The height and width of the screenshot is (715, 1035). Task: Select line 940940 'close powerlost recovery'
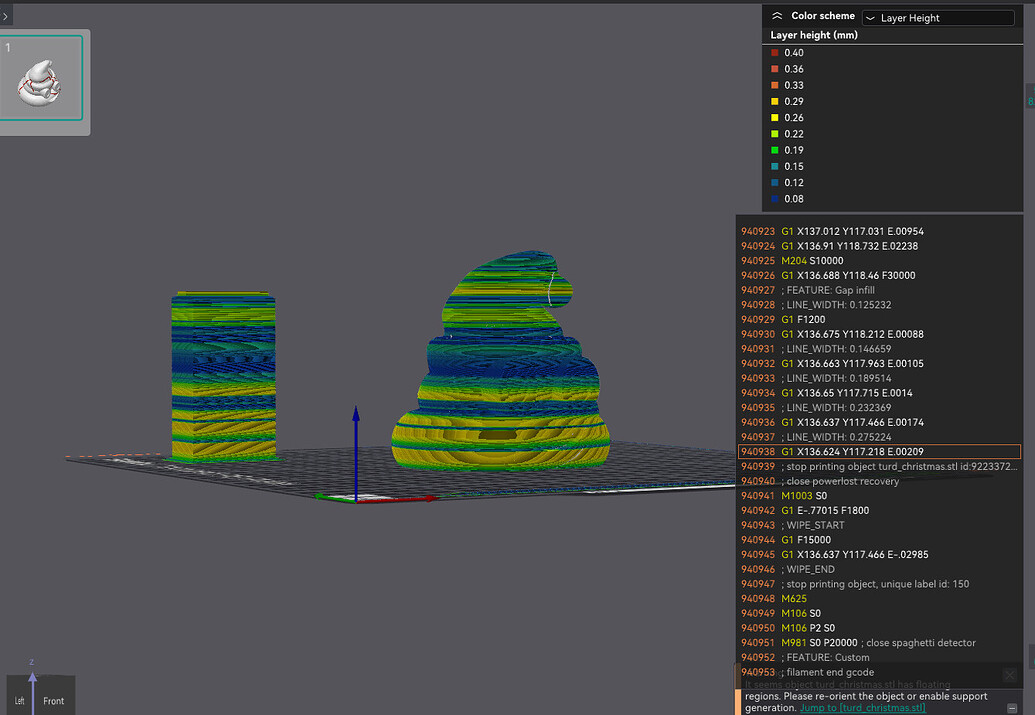click(879, 481)
